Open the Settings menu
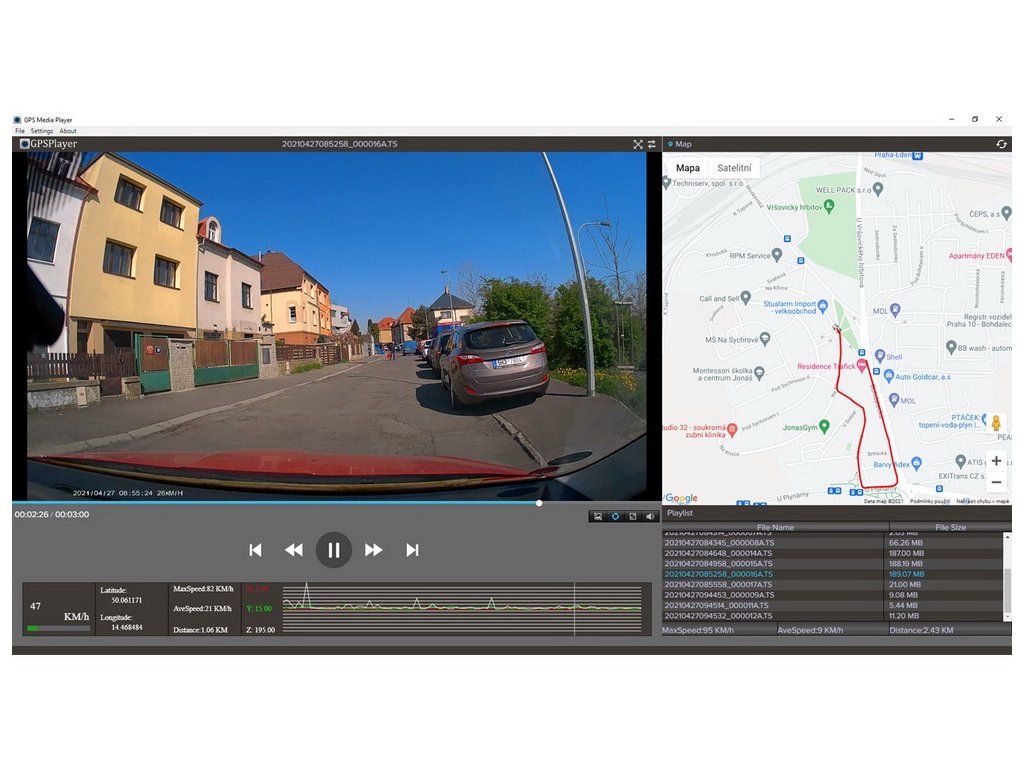This screenshot has height=768, width=1024. pyautogui.click(x=42, y=131)
